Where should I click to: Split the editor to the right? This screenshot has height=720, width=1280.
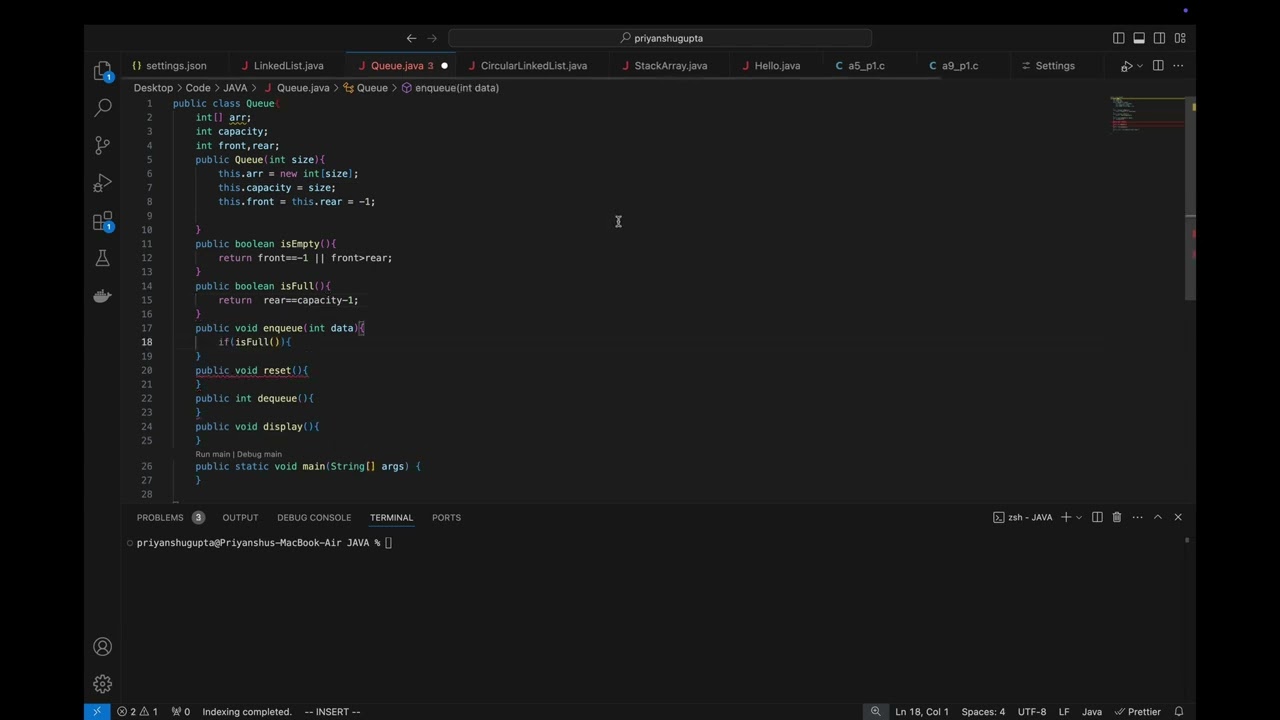click(1158, 66)
